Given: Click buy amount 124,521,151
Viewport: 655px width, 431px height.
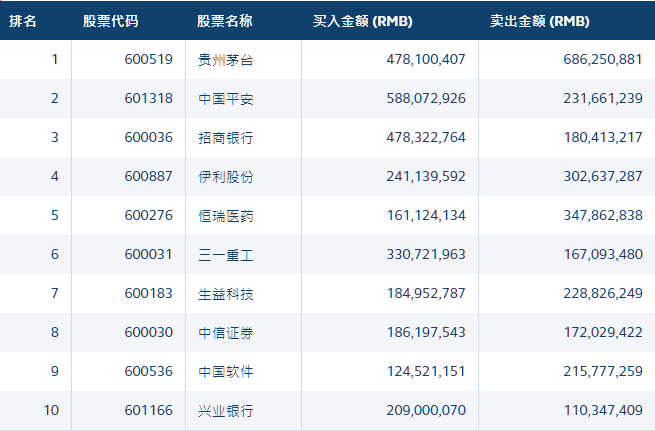Looking at the screenshot, I should (x=426, y=371).
